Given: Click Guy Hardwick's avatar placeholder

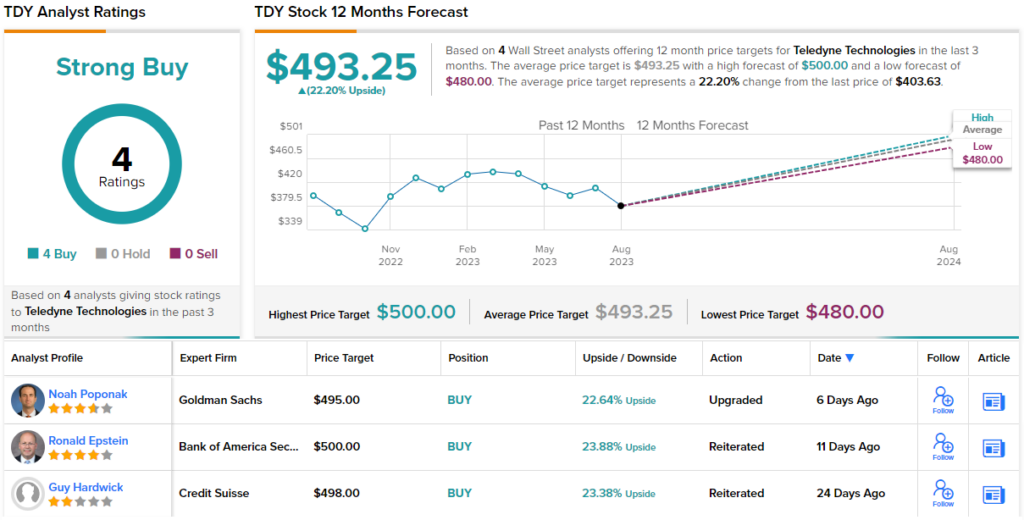Looking at the screenshot, I should (27, 494).
